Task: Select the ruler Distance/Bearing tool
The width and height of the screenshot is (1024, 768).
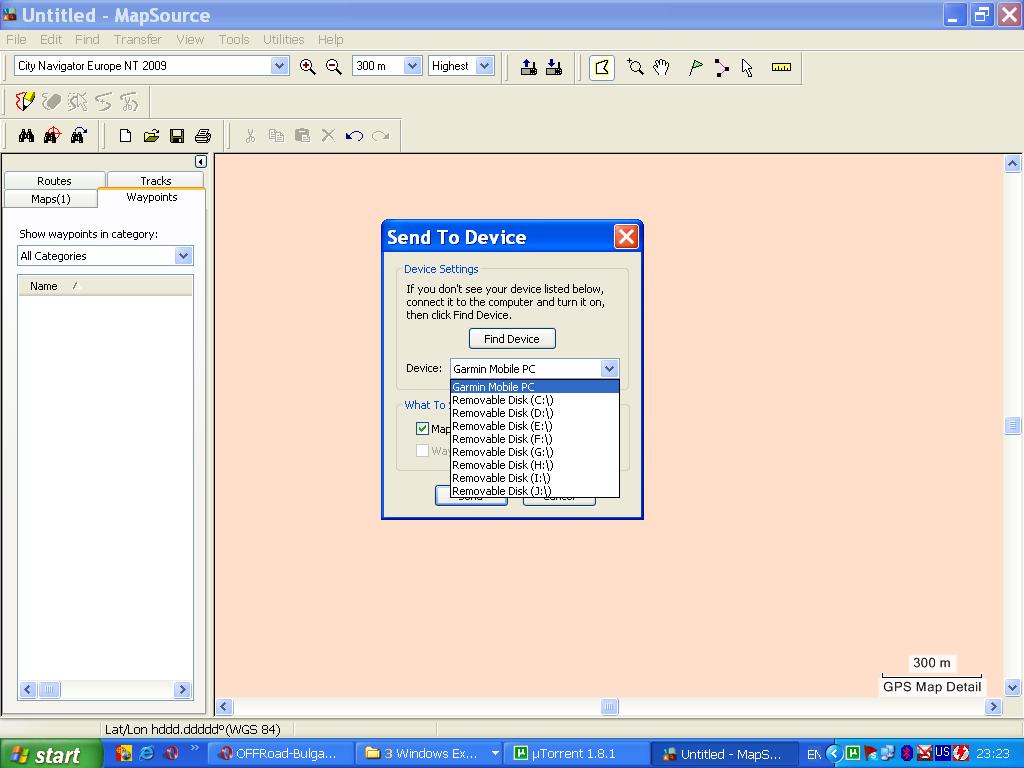Action: (781, 67)
